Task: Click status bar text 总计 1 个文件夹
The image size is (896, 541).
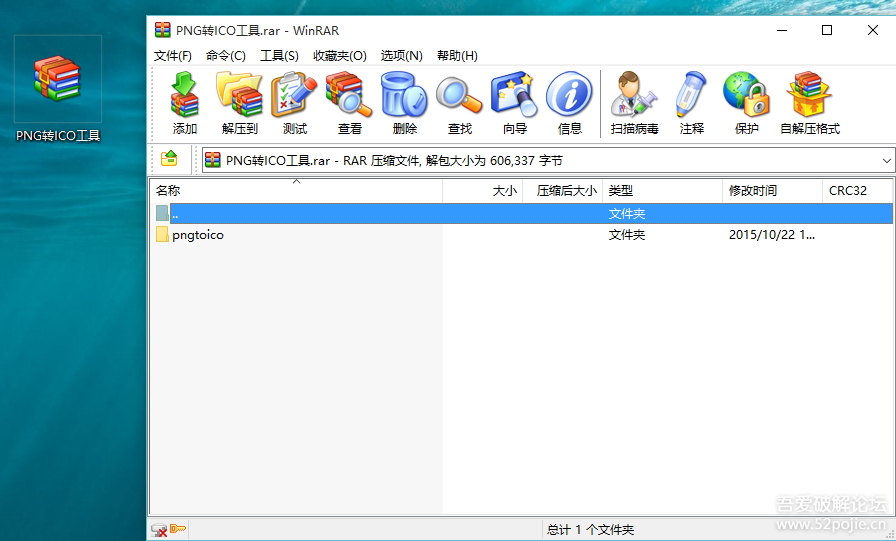Action: click(590, 530)
